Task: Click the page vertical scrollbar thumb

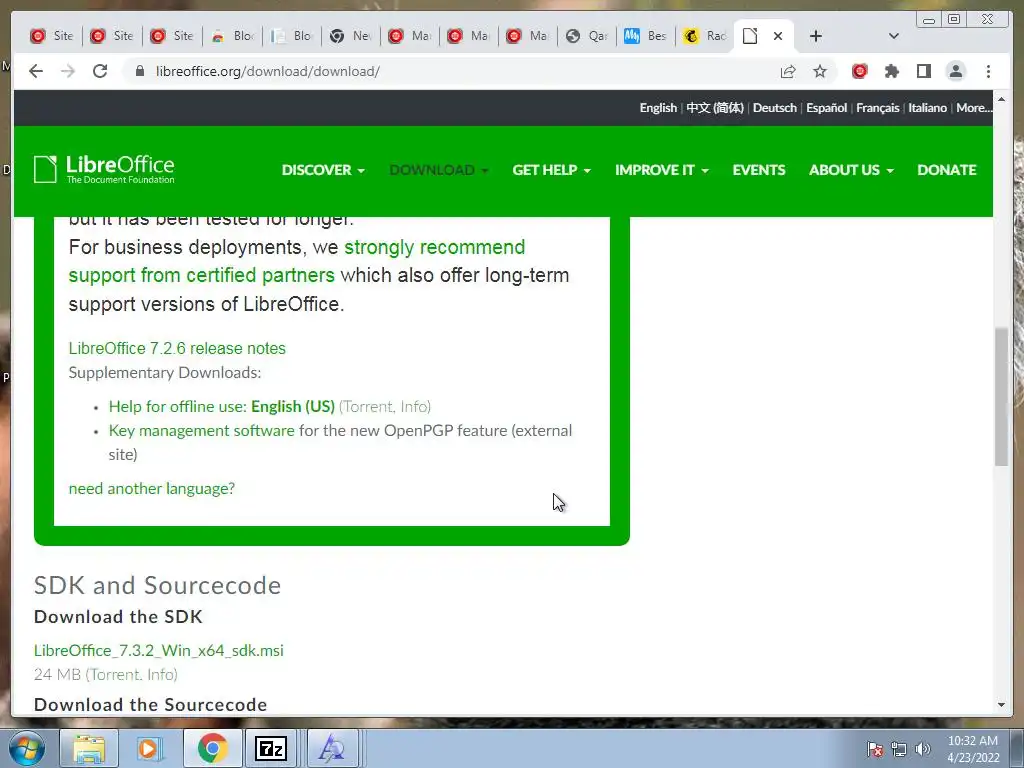Action: tap(1002, 396)
